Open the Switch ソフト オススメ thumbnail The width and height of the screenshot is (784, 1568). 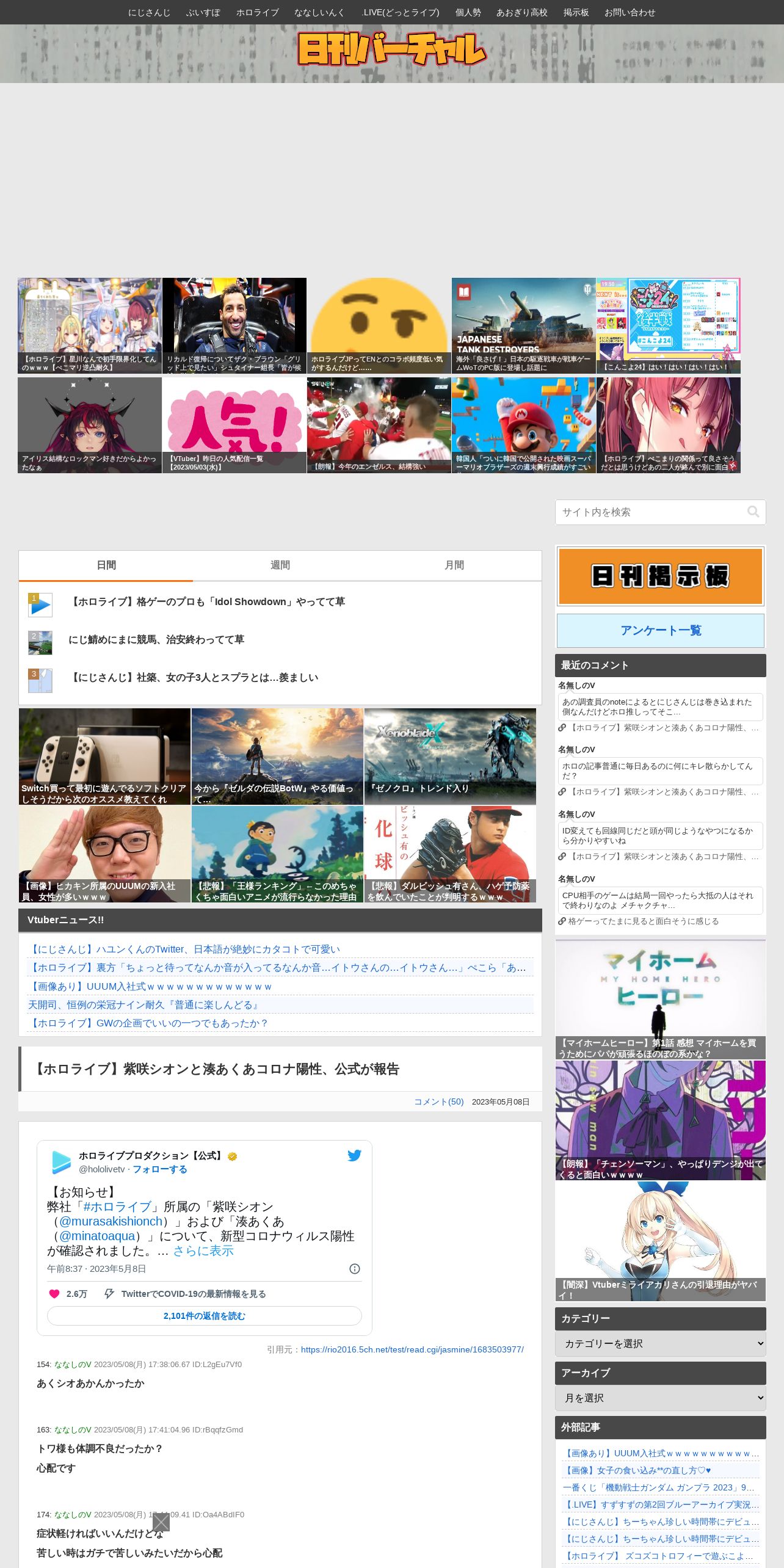104,757
